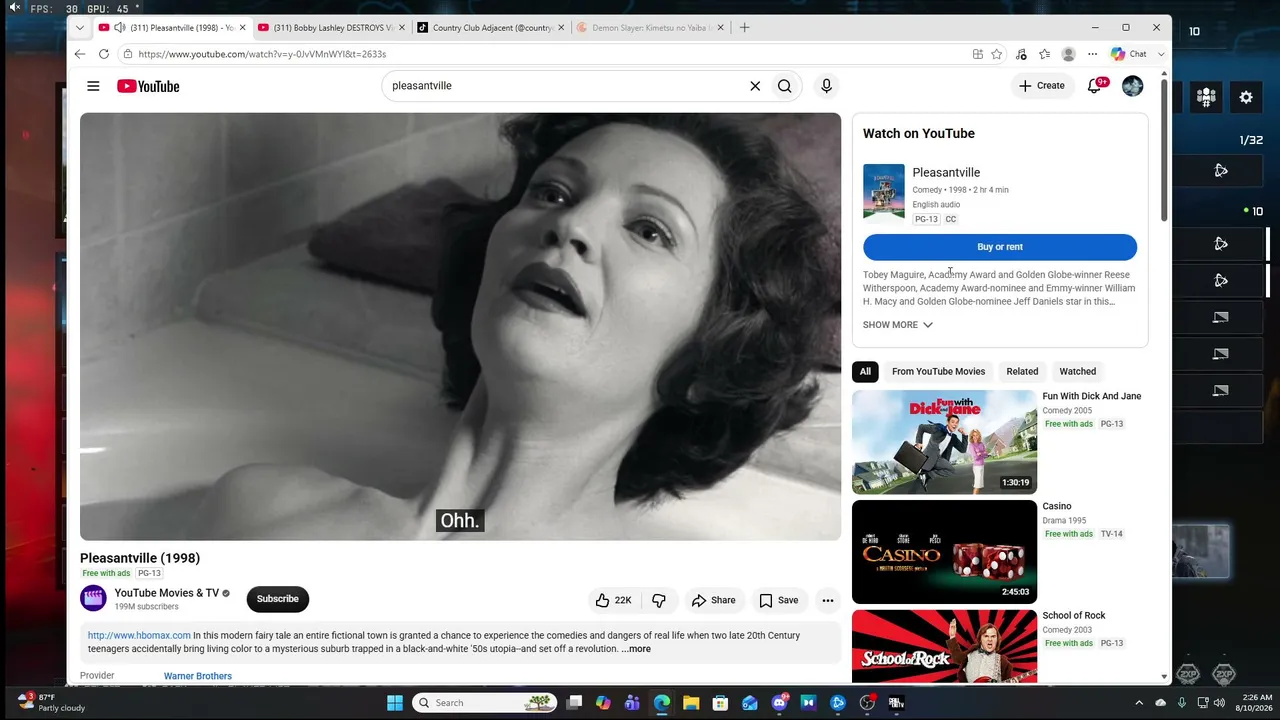This screenshot has width=1280, height=720.
Task: Open the Windows Start menu
Action: pos(395,703)
